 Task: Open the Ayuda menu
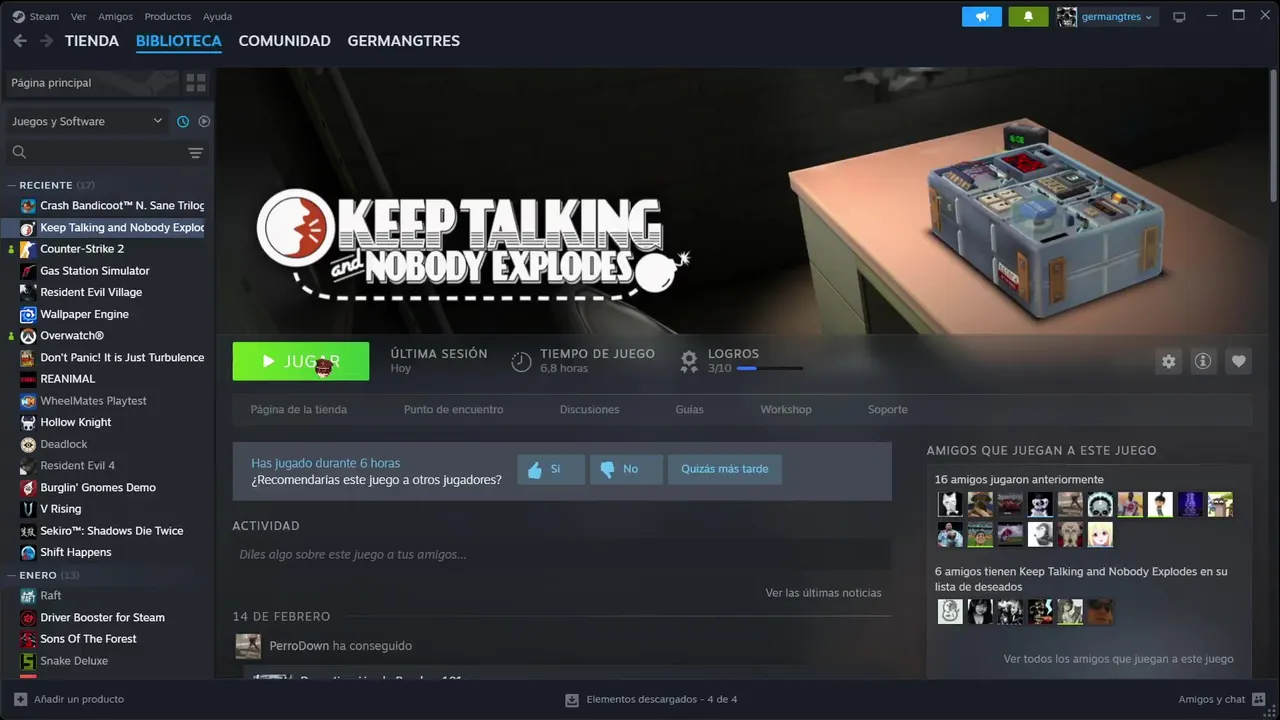tap(217, 17)
